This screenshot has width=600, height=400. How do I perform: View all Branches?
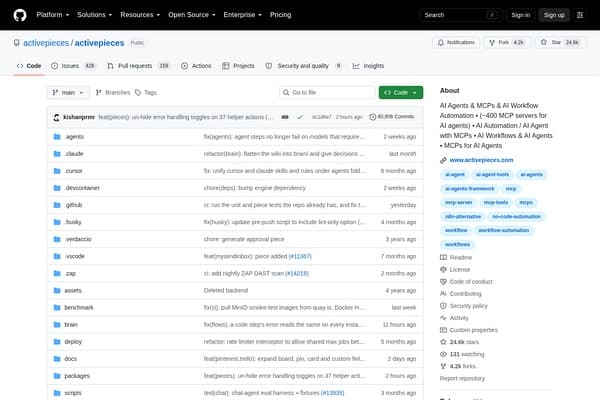click(113, 93)
